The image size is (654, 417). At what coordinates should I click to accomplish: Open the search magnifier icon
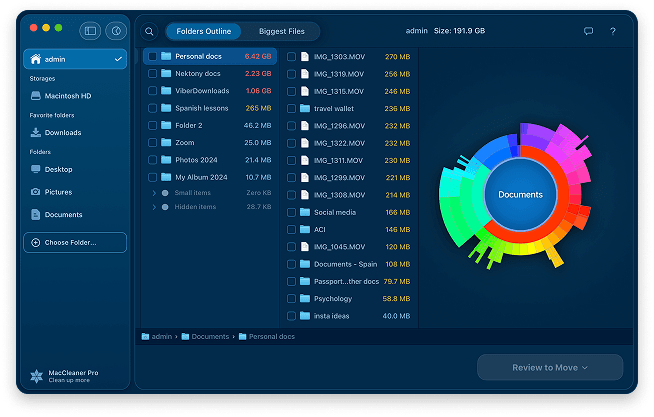(x=150, y=31)
